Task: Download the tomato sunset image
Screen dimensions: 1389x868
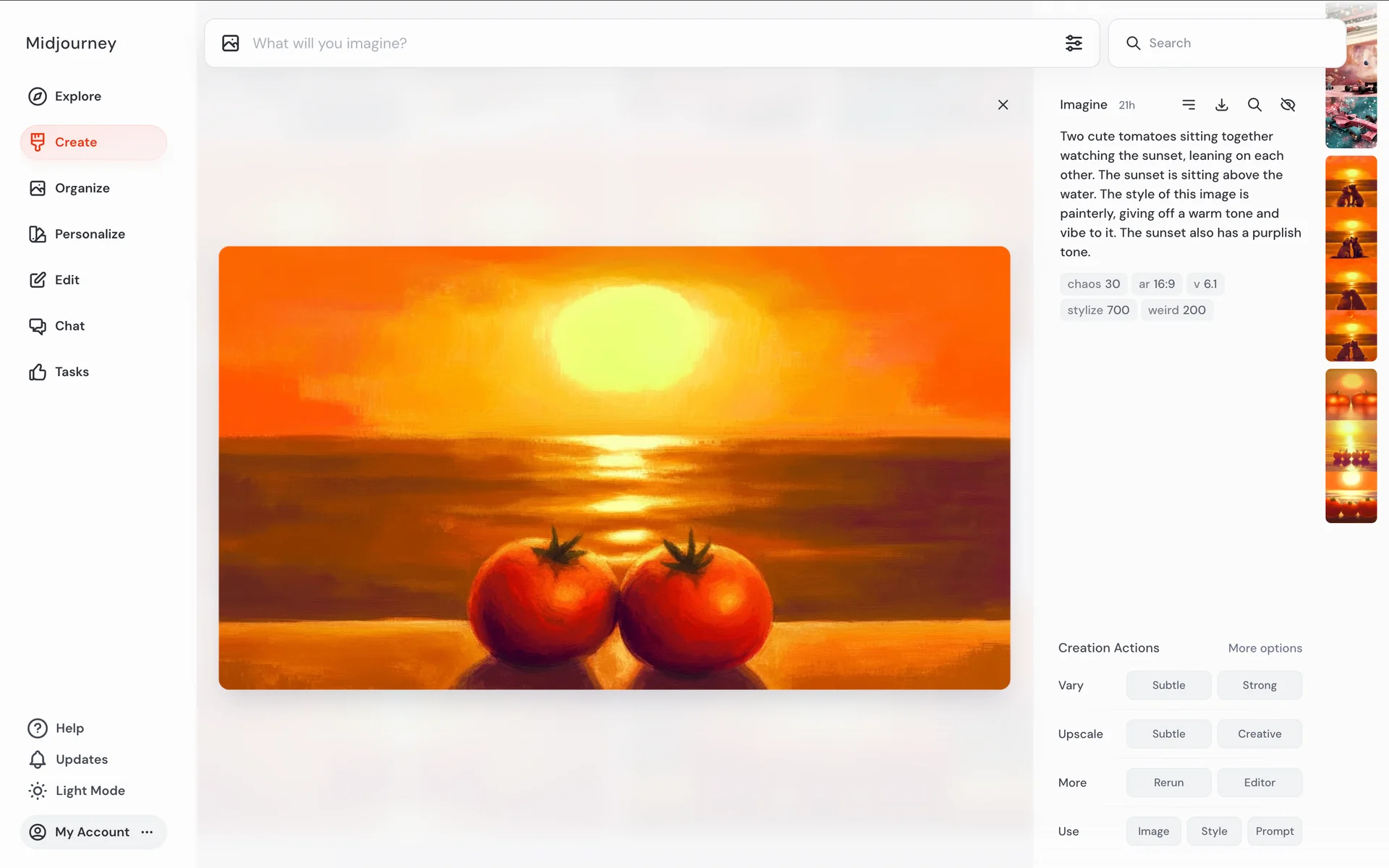Action: (x=1221, y=105)
